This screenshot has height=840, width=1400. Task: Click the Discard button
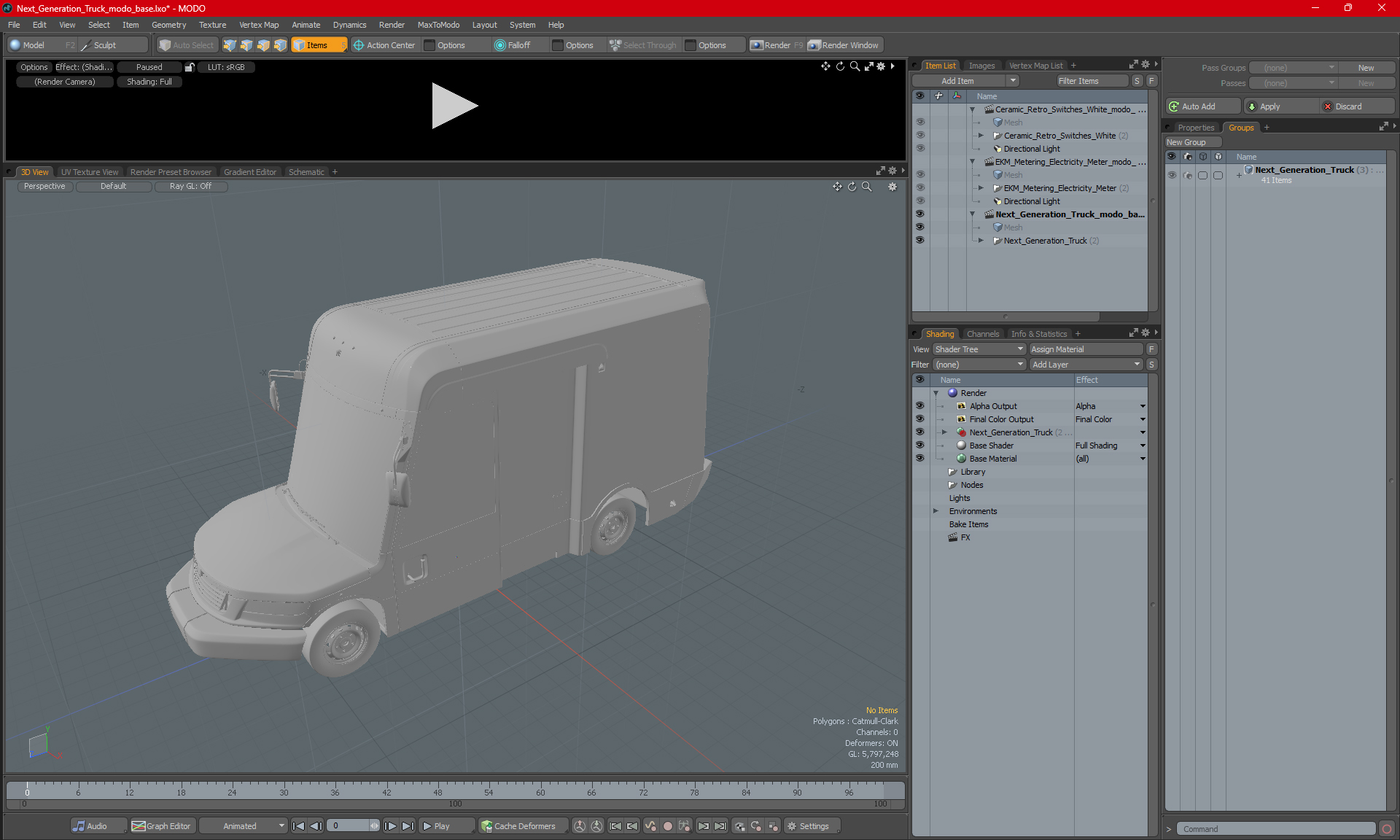1357,106
